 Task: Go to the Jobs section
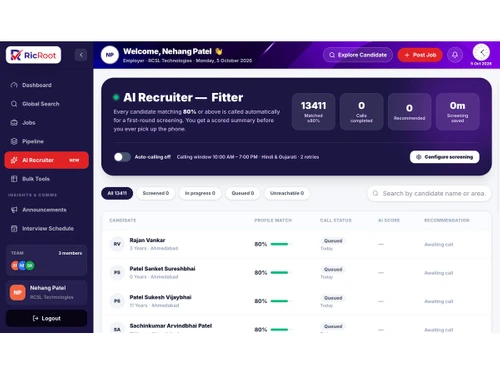(47, 123)
